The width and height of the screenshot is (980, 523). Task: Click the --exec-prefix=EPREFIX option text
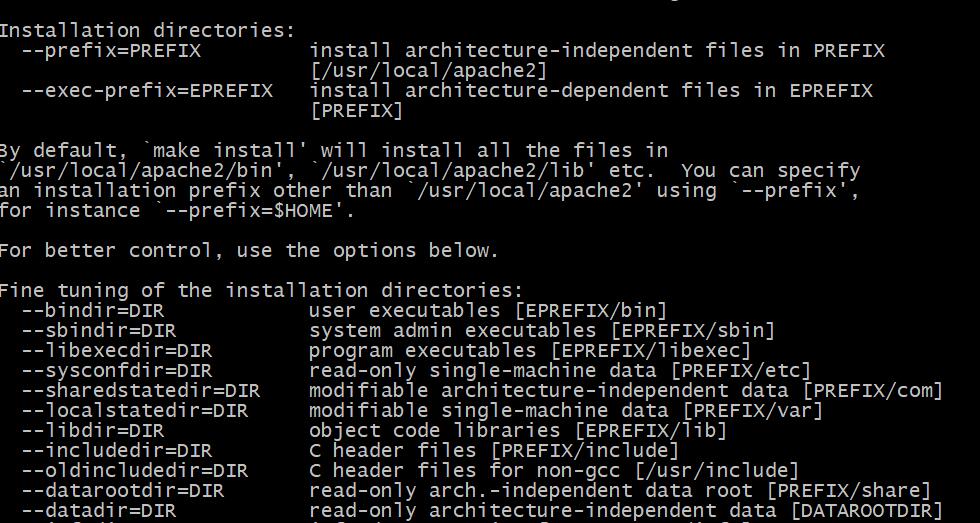[148, 91]
